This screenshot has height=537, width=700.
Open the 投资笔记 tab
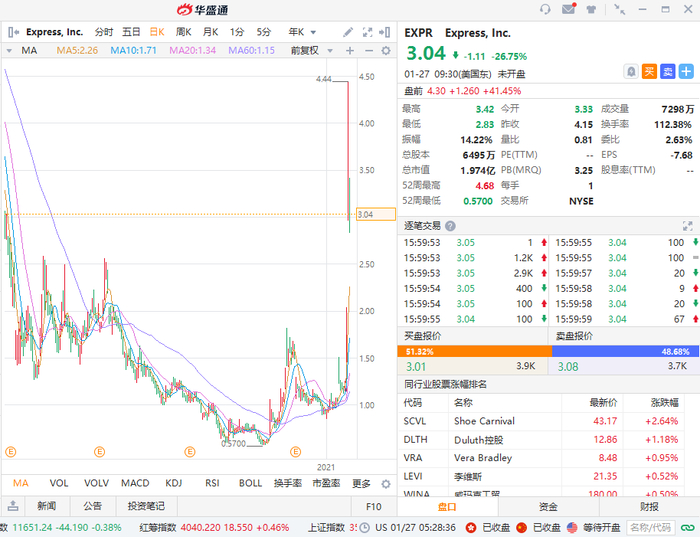(146, 506)
